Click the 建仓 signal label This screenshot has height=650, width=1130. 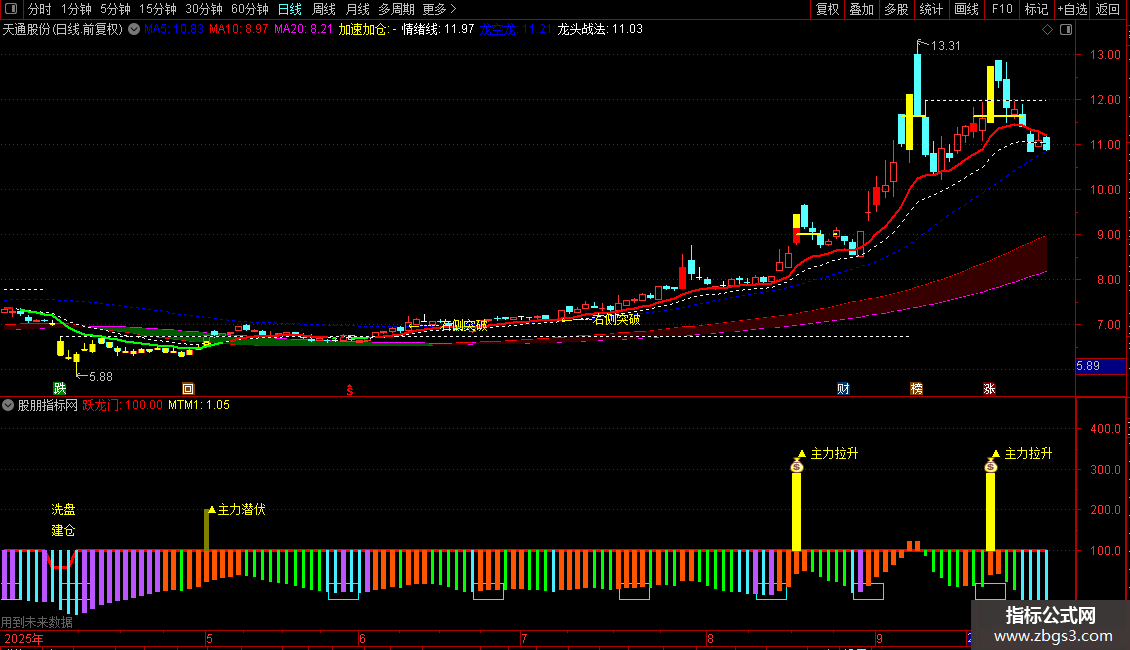[63, 530]
